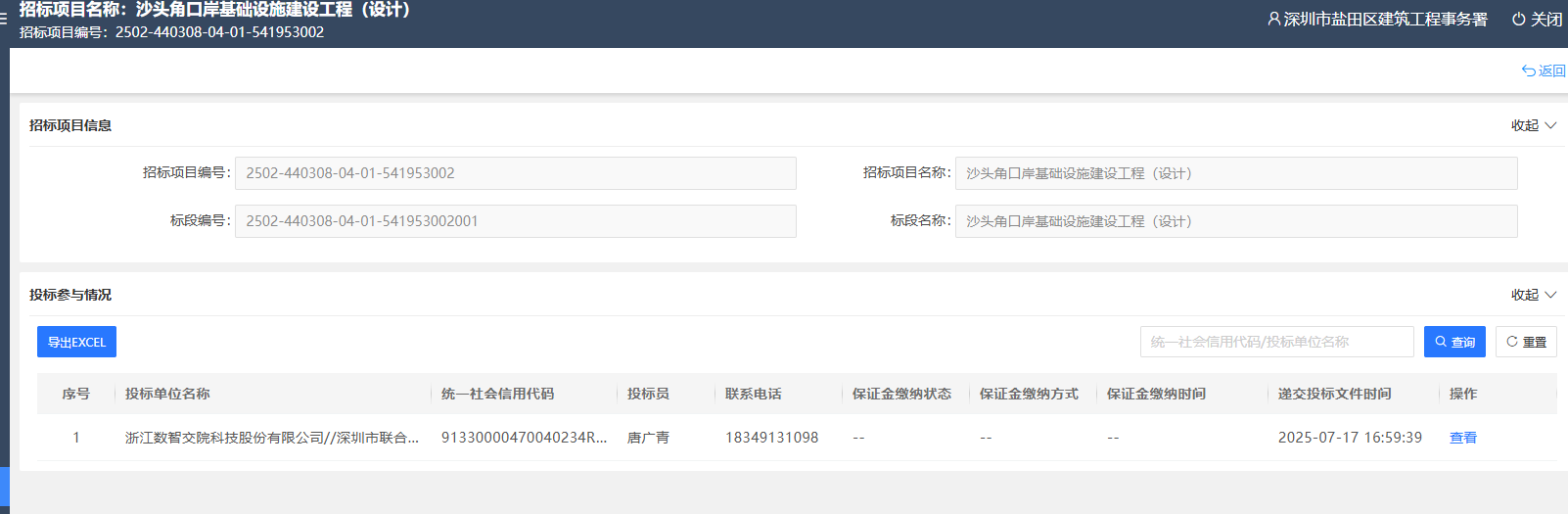Collapse the 招标项目信息 section
Image resolution: width=1568 pixels, height=514 pixels.
point(1533,125)
